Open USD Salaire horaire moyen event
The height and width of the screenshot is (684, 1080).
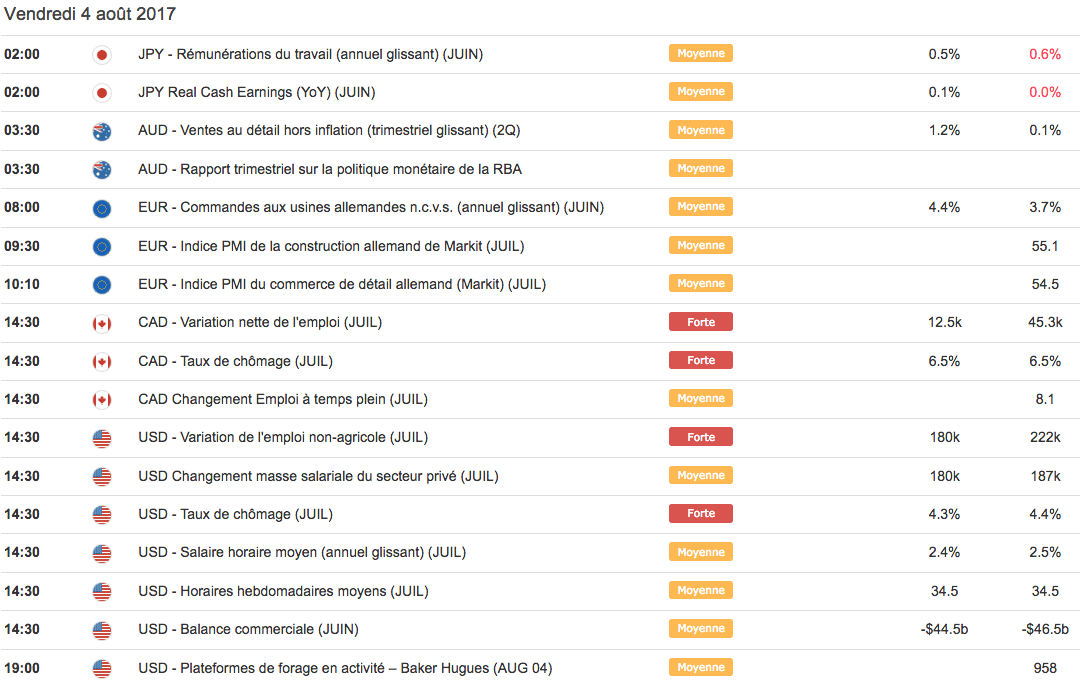click(x=302, y=552)
